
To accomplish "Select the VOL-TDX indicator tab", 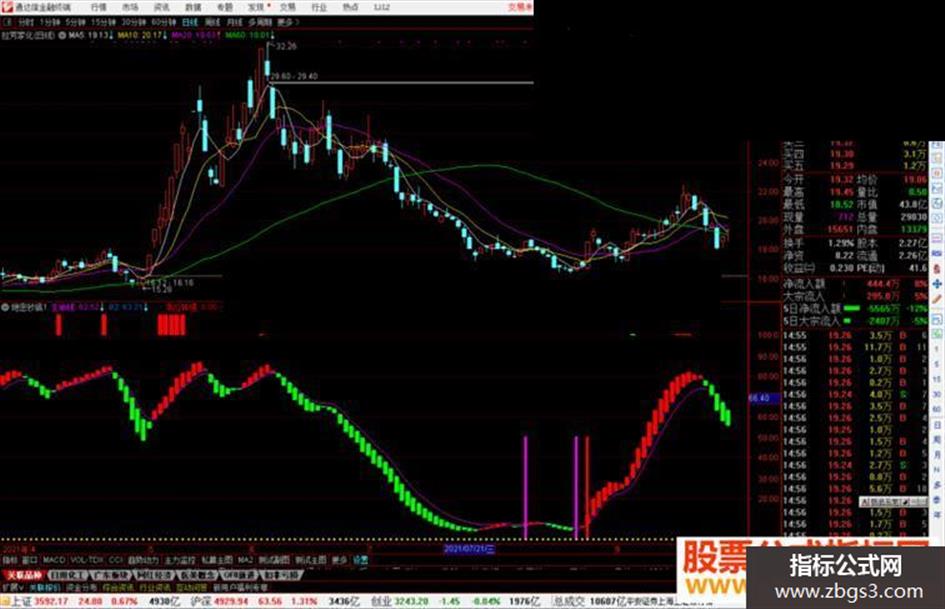I will click(87, 560).
